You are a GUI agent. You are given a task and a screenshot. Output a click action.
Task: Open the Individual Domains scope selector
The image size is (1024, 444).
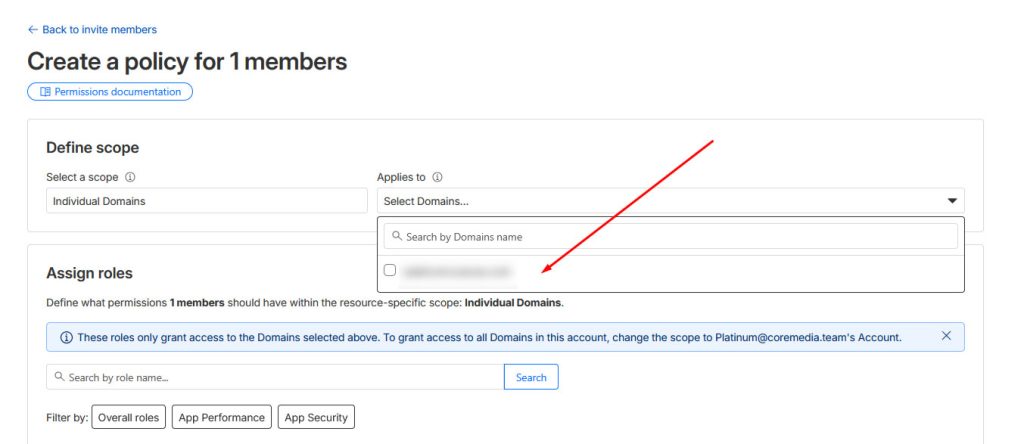point(207,201)
